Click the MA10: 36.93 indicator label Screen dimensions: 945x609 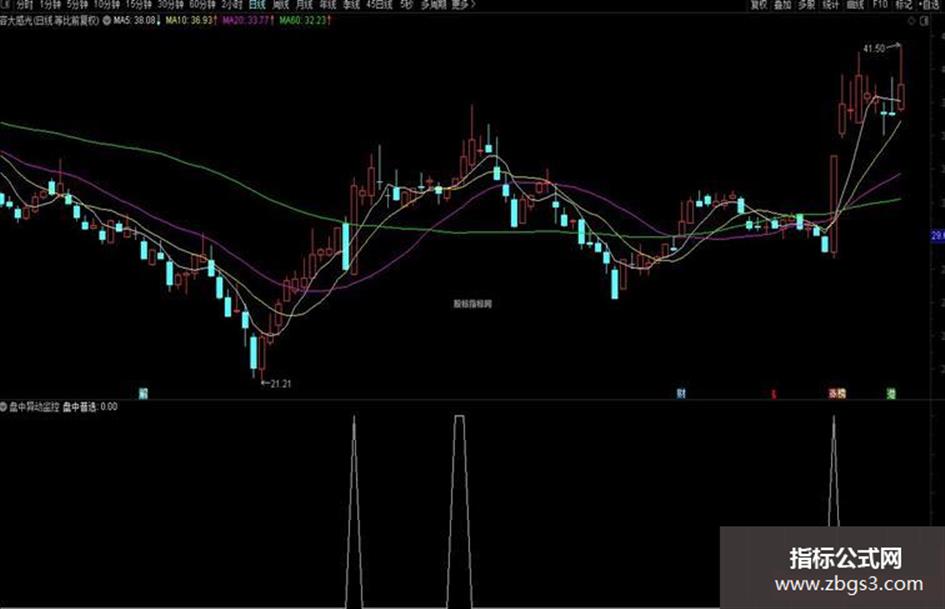coord(192,21)
